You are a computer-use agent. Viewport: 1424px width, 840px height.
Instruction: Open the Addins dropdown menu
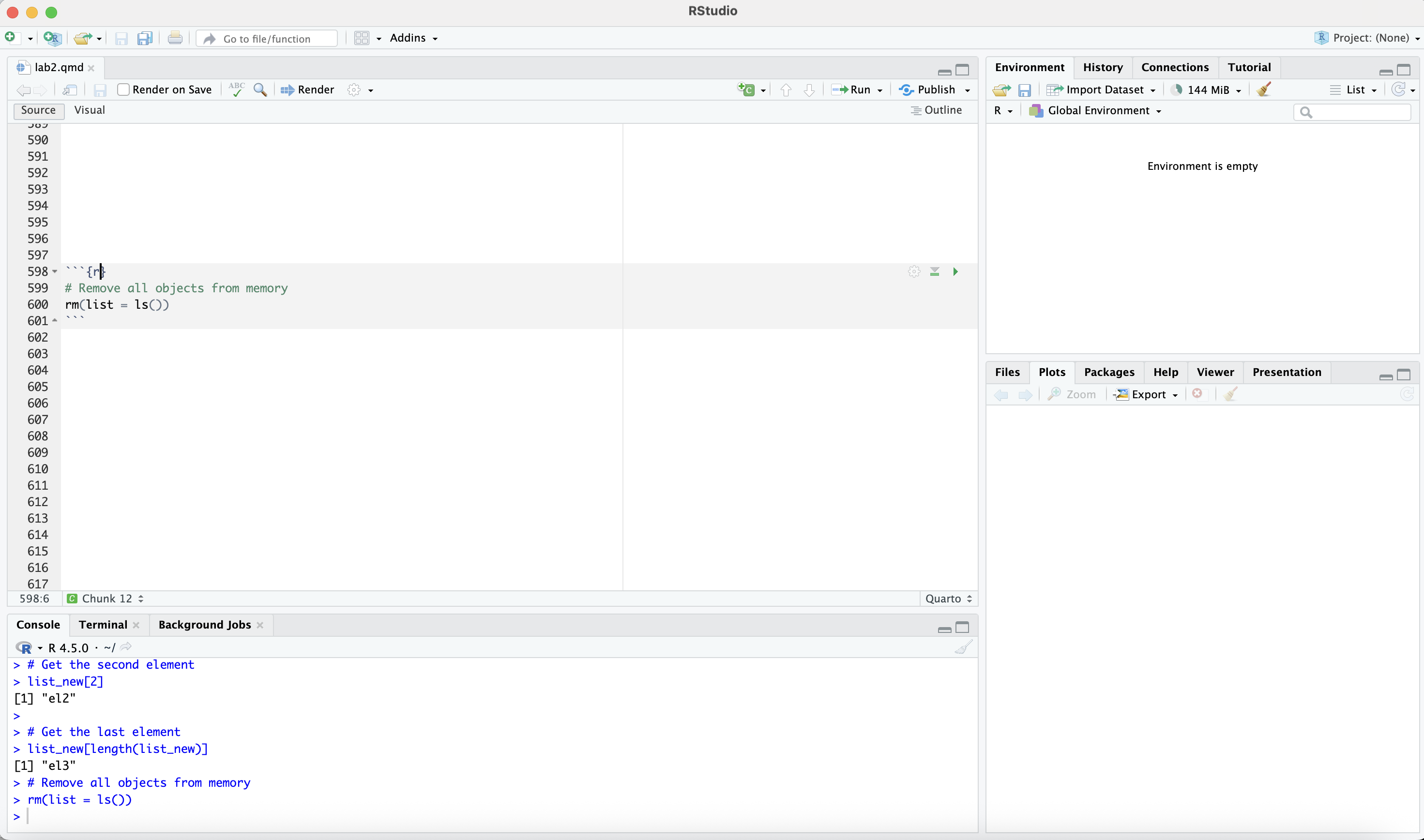[413, 38]
